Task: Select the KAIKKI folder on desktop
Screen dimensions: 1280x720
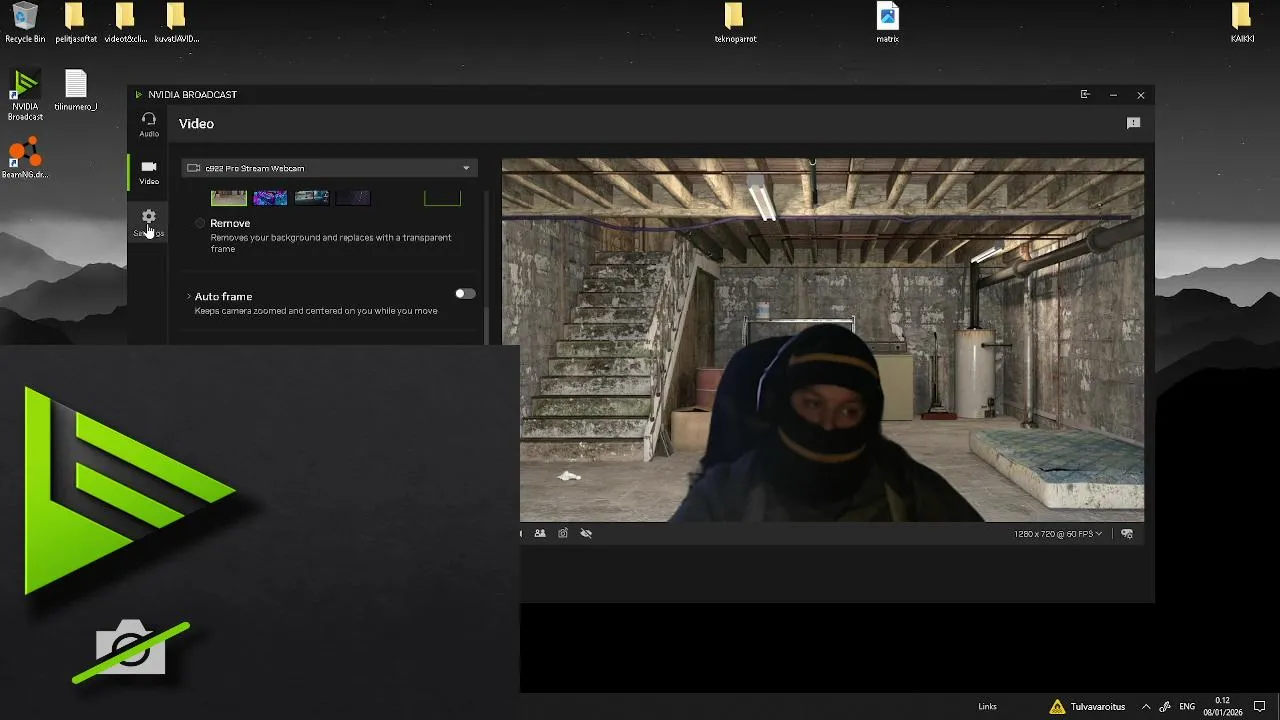Action: point(1242,23)
